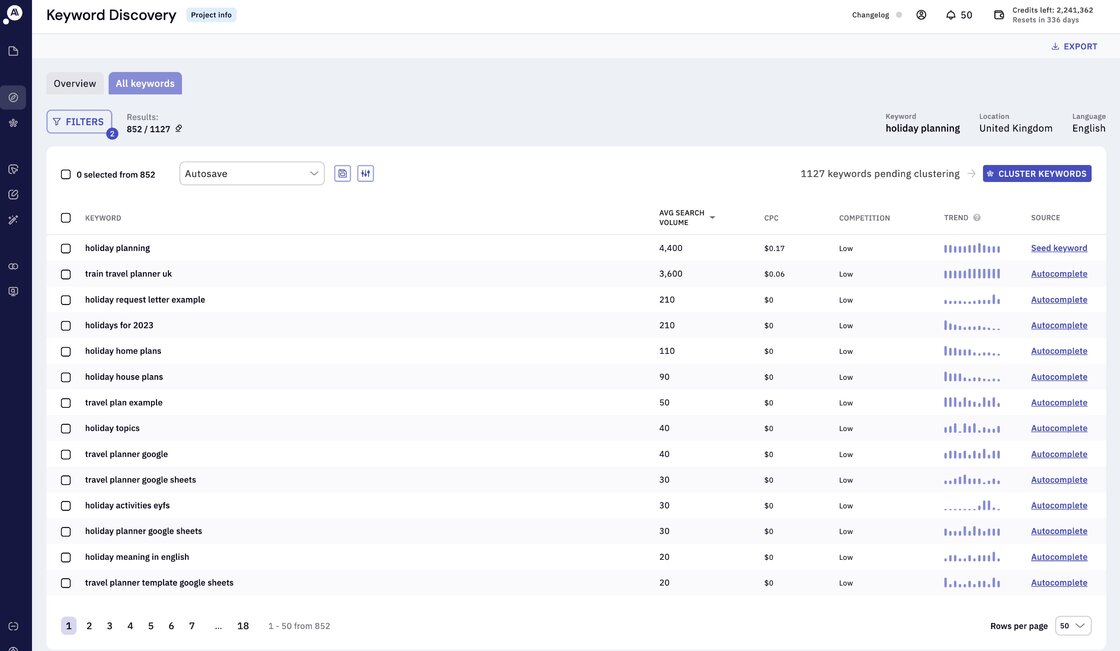Click the trend sparkline for 'holiday planning'

click(x=972, y=248)
